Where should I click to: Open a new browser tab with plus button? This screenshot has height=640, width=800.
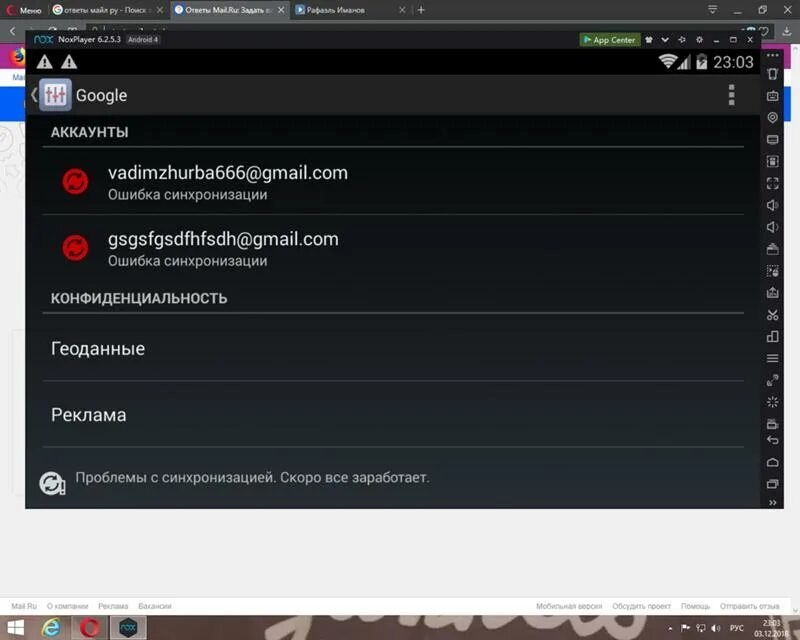coord(421,10)
